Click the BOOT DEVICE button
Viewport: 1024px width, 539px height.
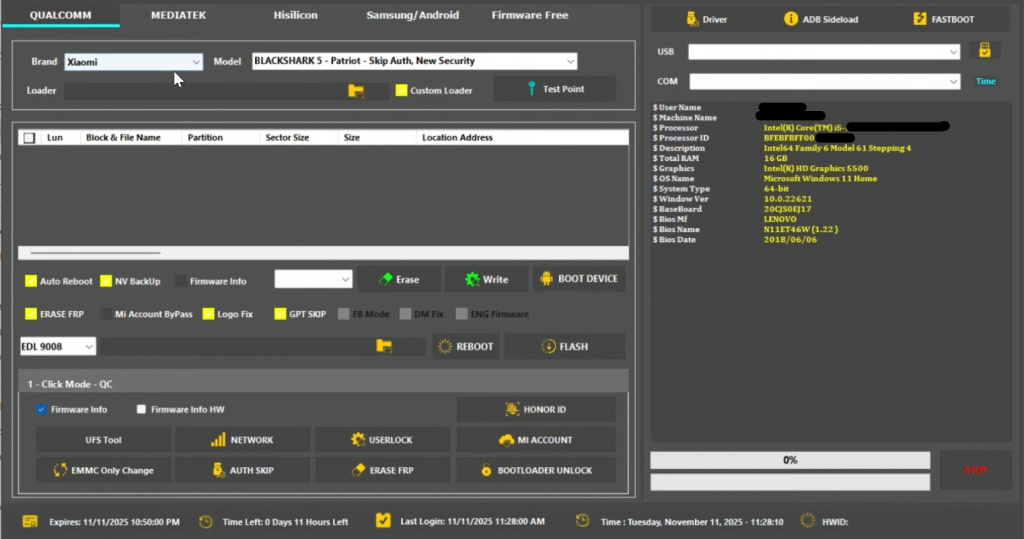coord(579,279)
